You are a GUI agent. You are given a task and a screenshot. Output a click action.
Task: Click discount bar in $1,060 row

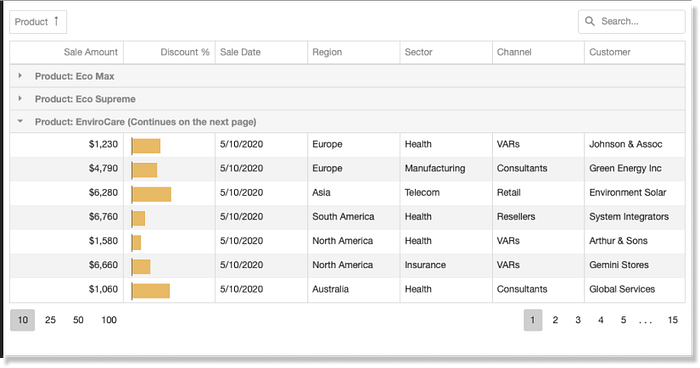[150, 290]
